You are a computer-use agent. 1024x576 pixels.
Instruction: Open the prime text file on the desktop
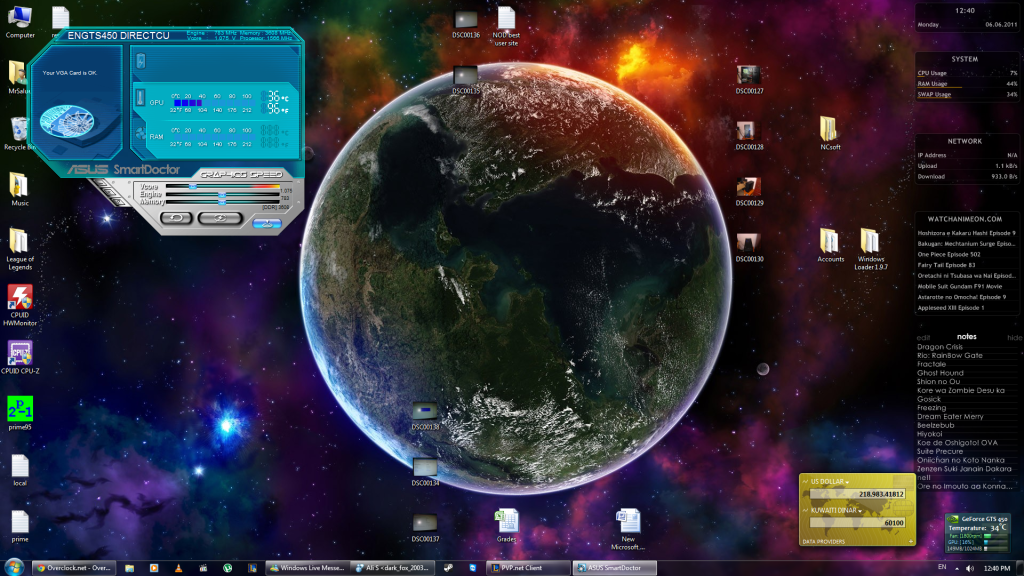point(20,526)
